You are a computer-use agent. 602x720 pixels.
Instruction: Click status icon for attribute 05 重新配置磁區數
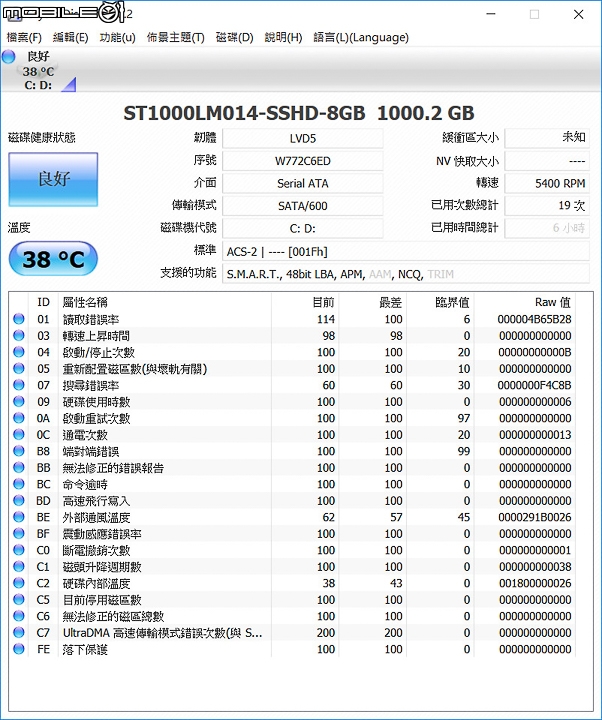point(19,368)
